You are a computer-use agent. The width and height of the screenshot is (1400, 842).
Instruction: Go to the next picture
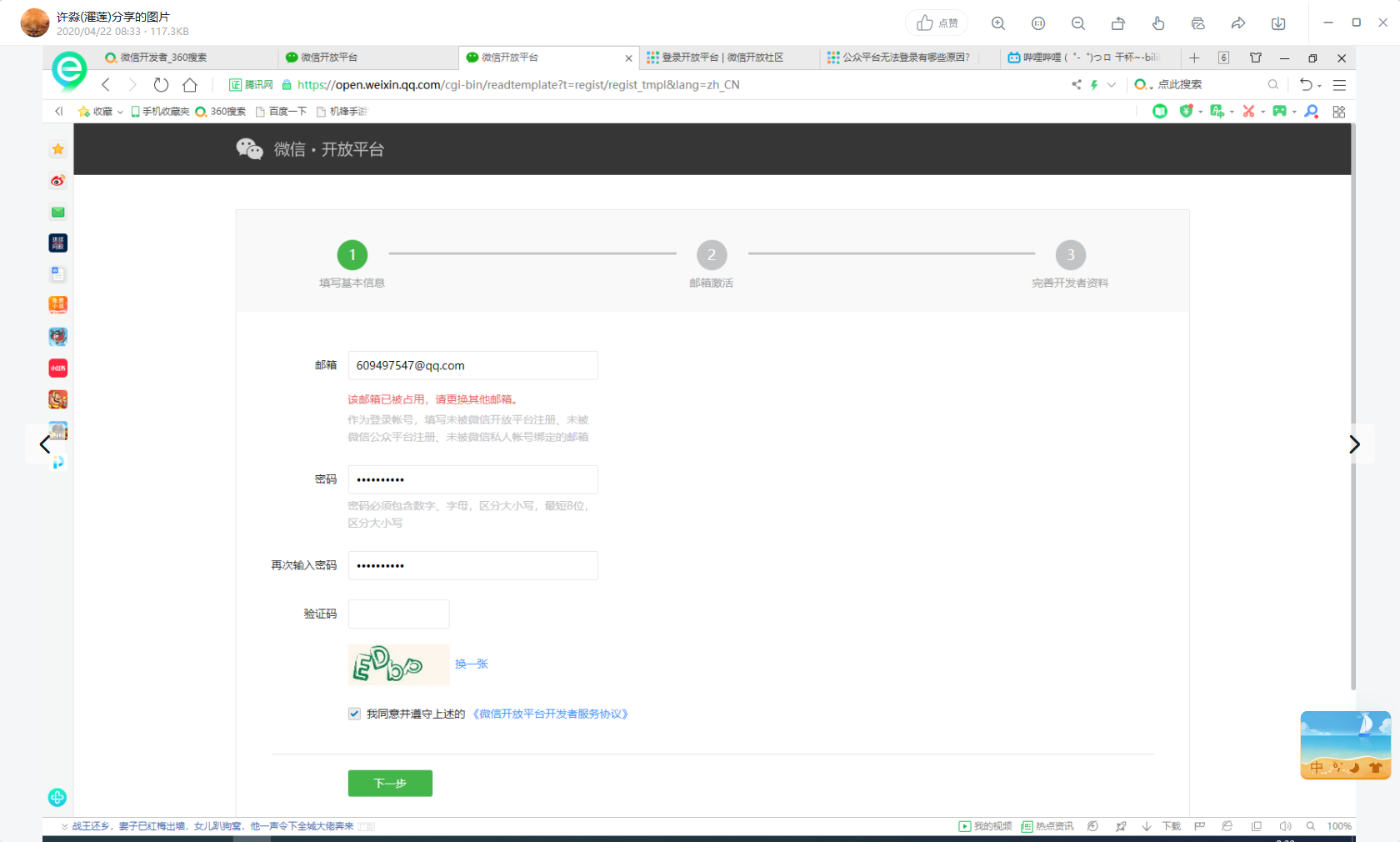[1354, 444]
